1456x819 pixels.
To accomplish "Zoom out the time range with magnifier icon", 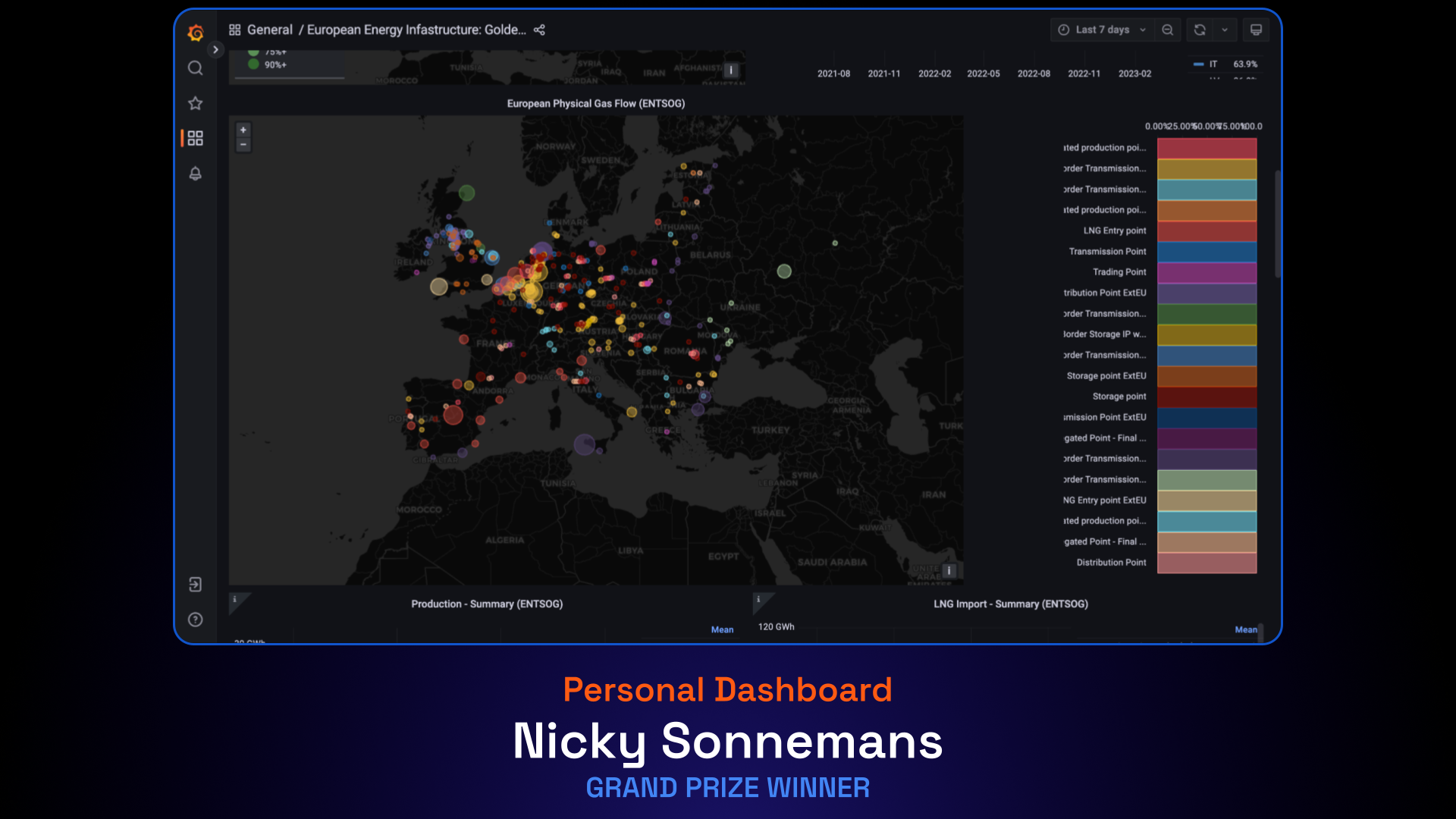I will [1168, 30].
